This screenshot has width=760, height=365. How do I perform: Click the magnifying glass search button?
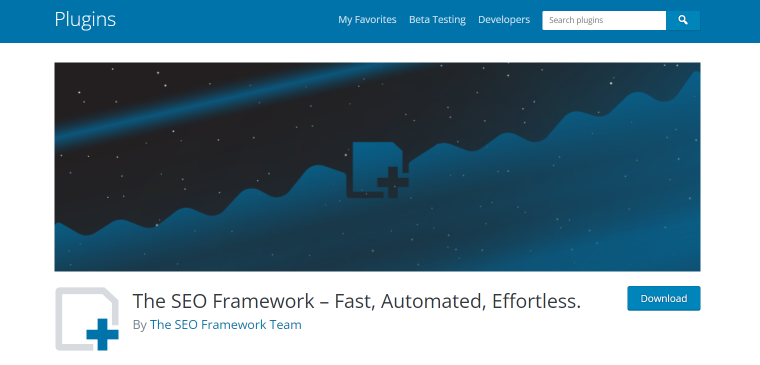683,20
